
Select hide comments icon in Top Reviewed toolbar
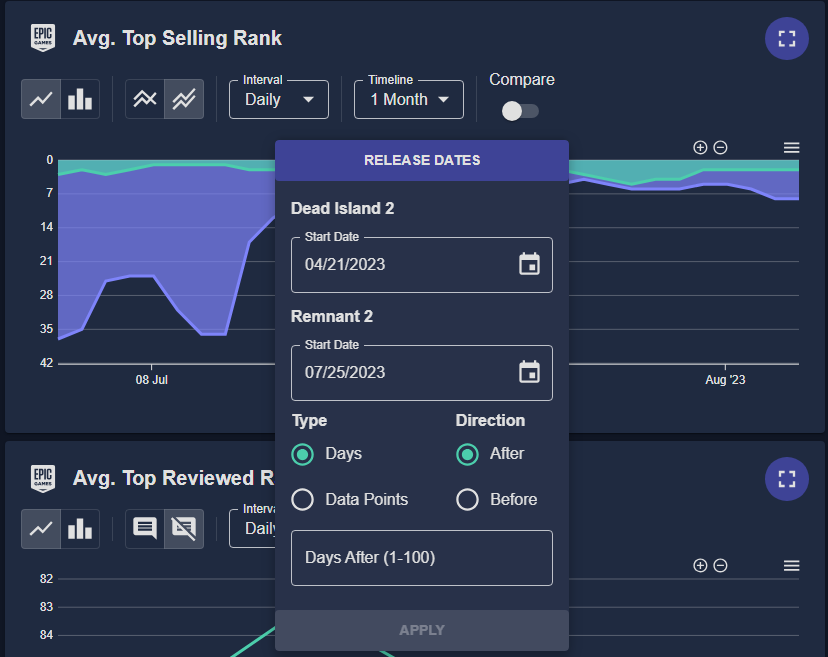coord(184,529)
